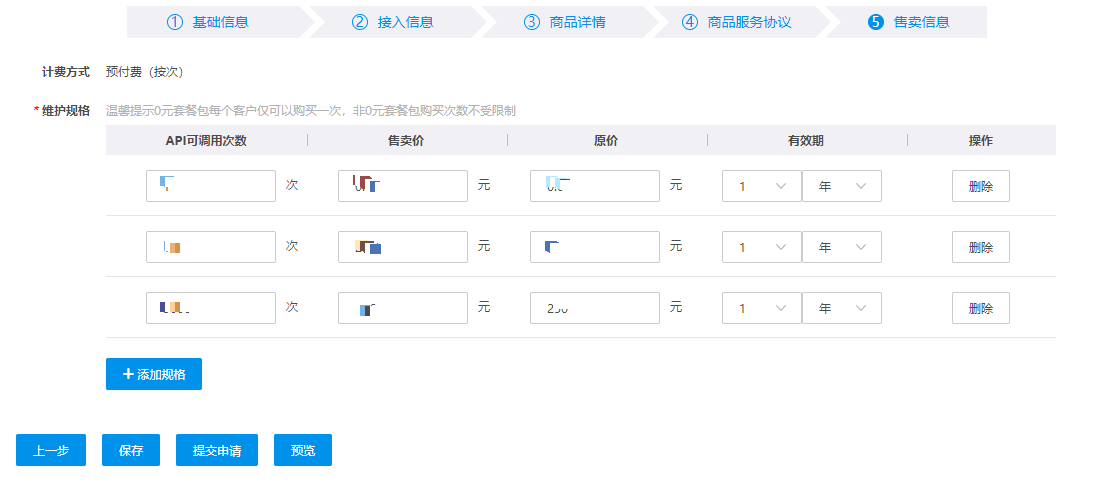
Task: Delete the second specification row
Action: tap(980, 247)
